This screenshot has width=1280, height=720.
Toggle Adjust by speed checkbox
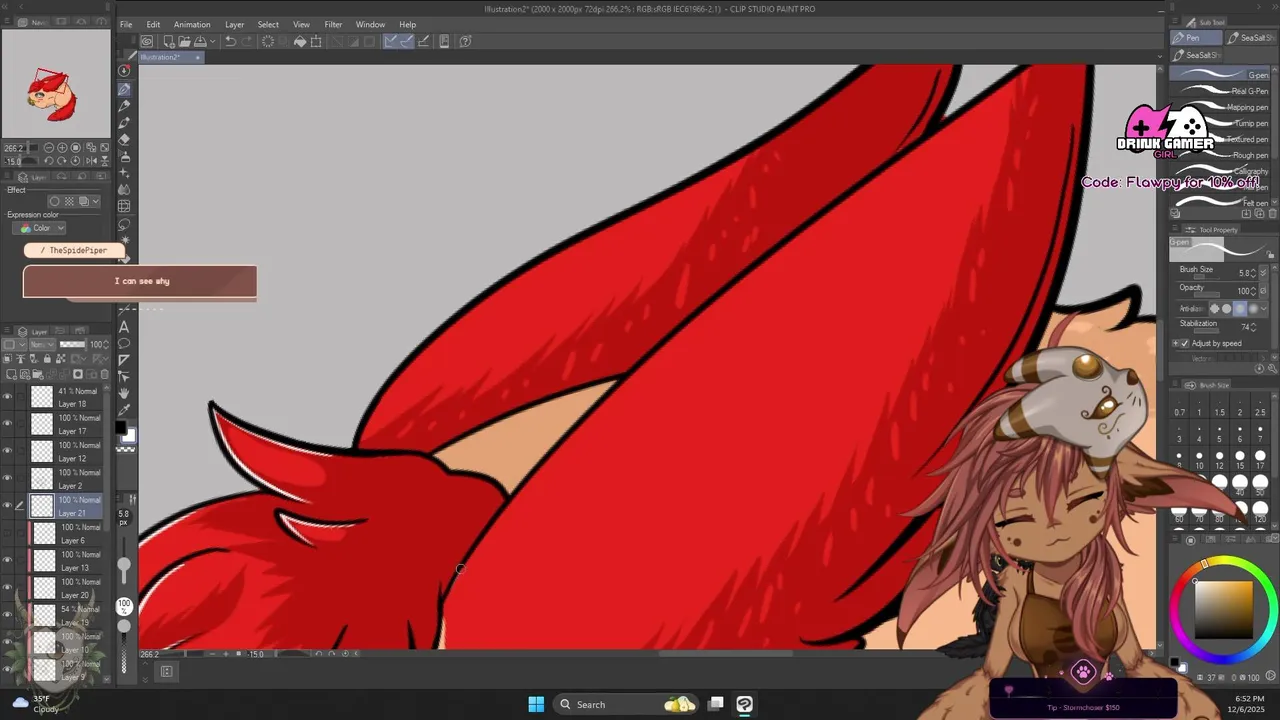pyautogui.click(x=1185, y=343)
